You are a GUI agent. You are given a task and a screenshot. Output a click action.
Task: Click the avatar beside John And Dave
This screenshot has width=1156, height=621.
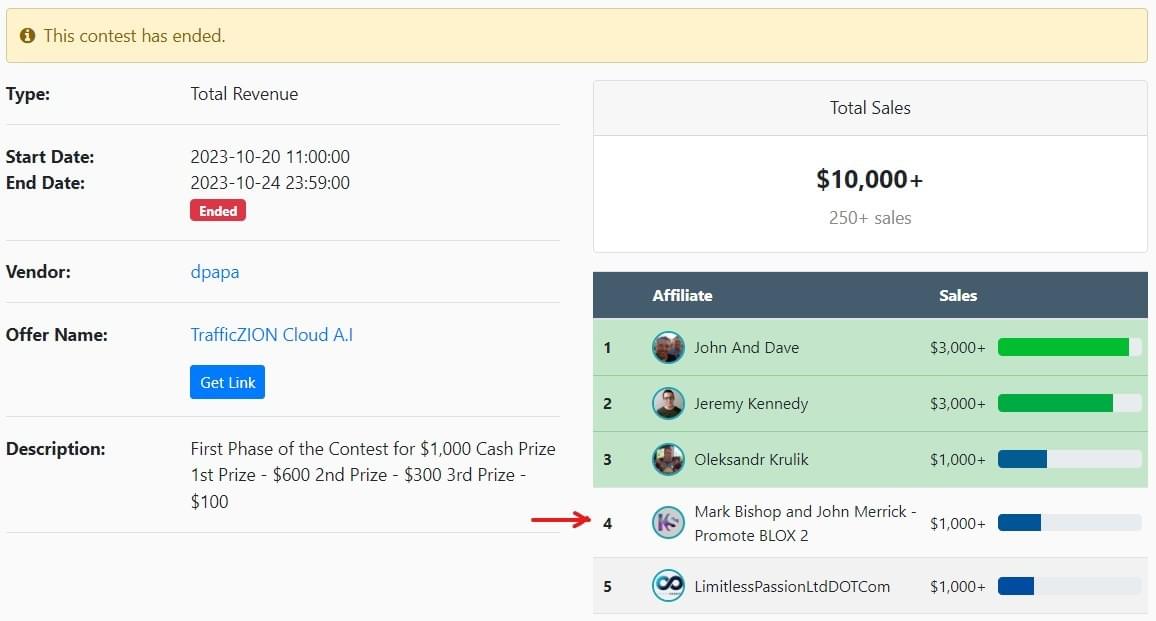668,348
